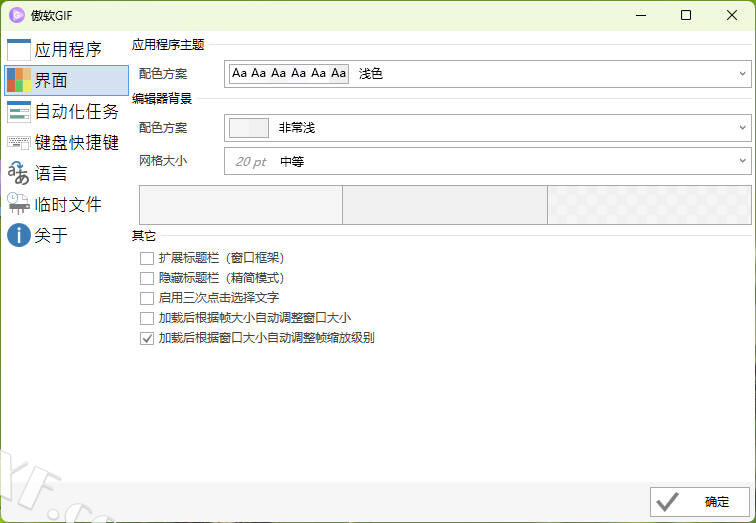The width and height of the screenshot is (756, 523).
Task: Open the 关于 page
Action: pos(67,235)
